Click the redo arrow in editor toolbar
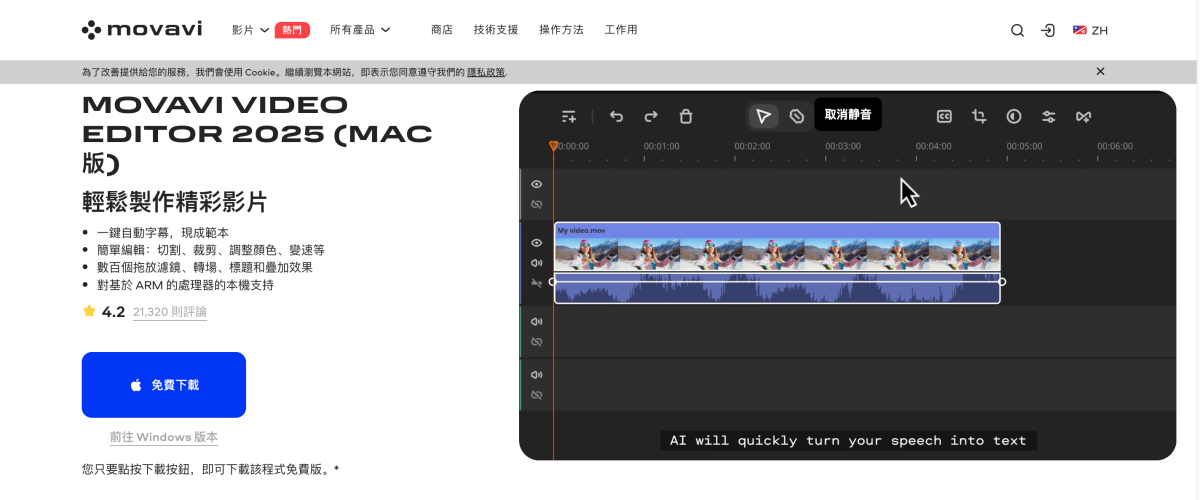The height and width of the screenshot is (500, 1200). click(651, 116)
